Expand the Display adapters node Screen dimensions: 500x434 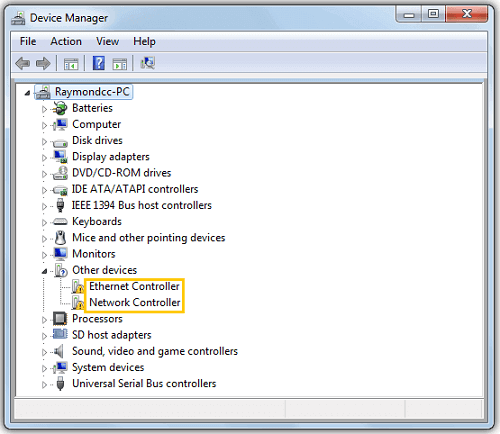(44, 158)
